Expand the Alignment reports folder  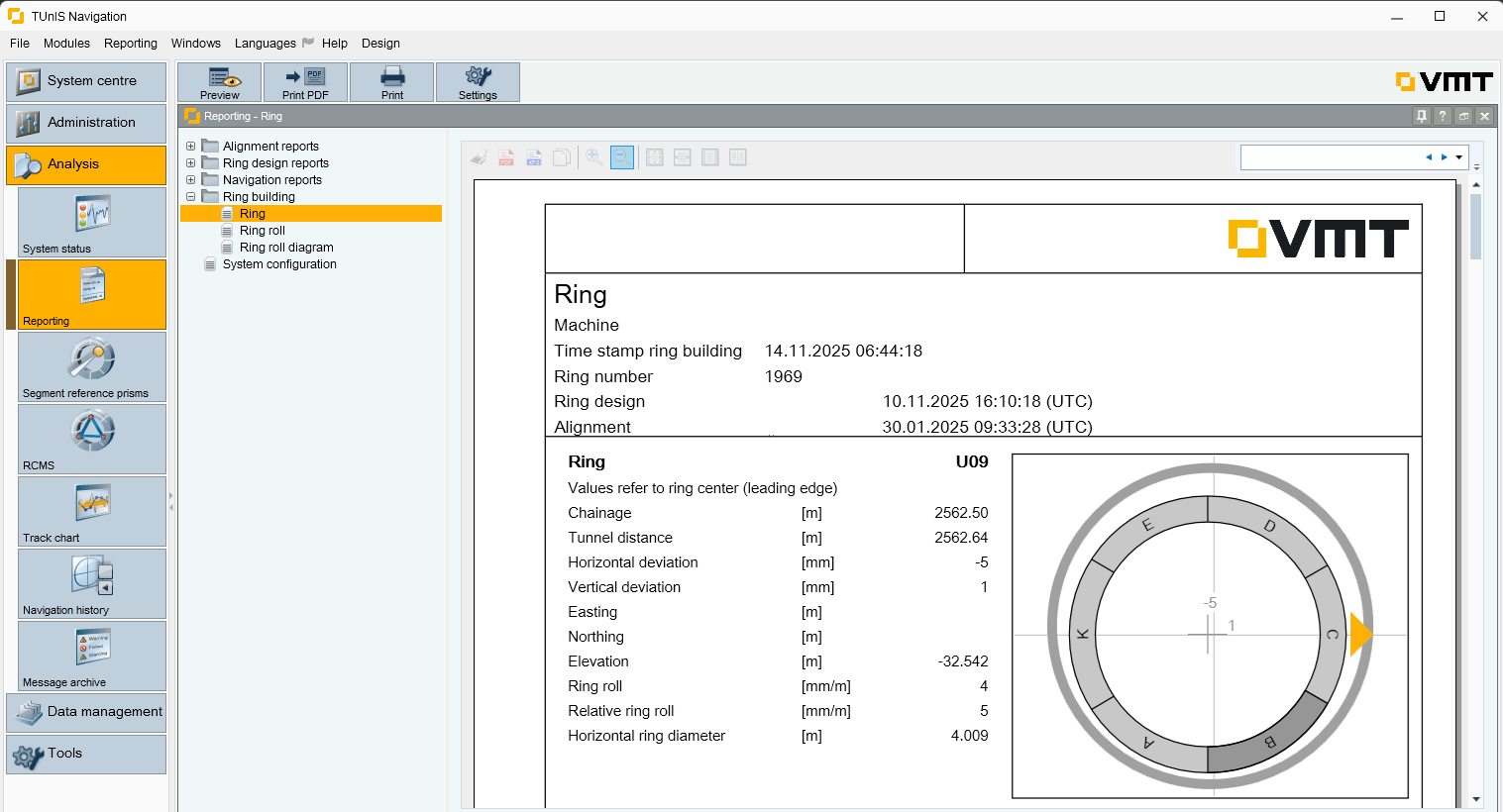click(191, 147)
